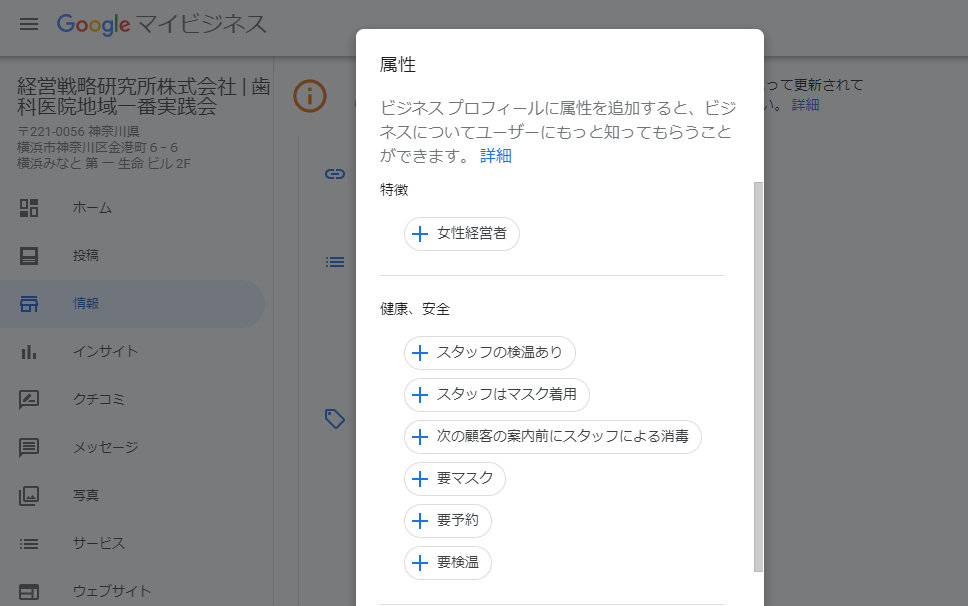The image size is (968, 606).
Task: Add the 要予約 attribute
Action: [x=448, y=521]
